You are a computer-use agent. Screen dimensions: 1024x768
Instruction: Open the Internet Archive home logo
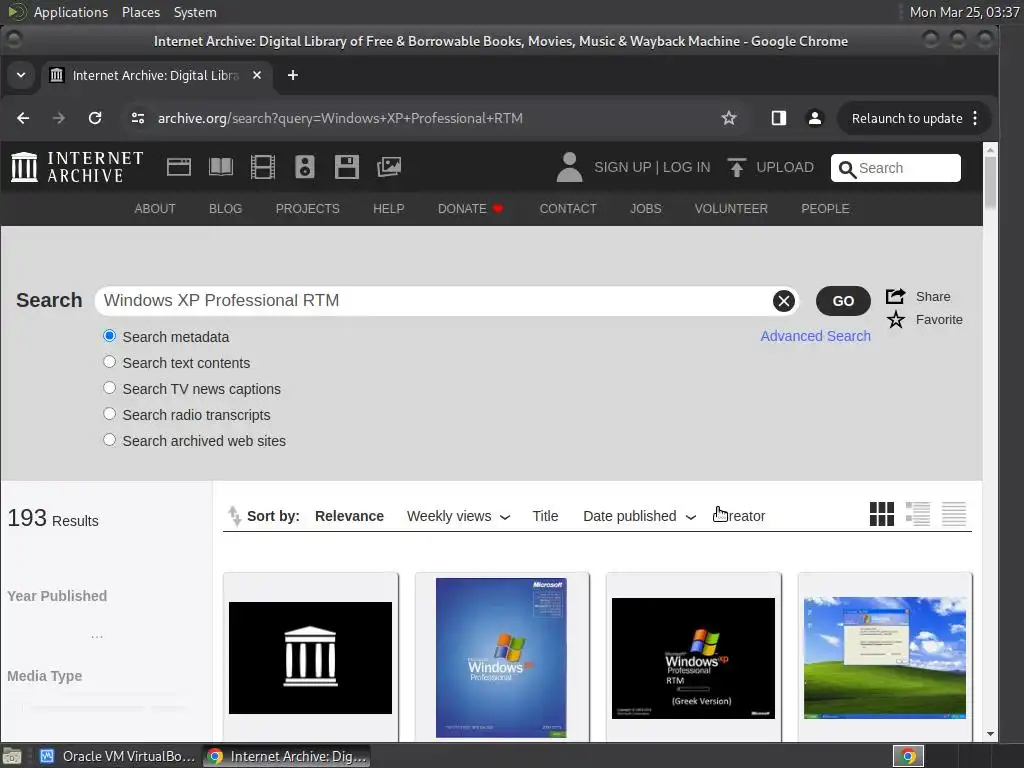pyautogui.click(x=77, y=167)
